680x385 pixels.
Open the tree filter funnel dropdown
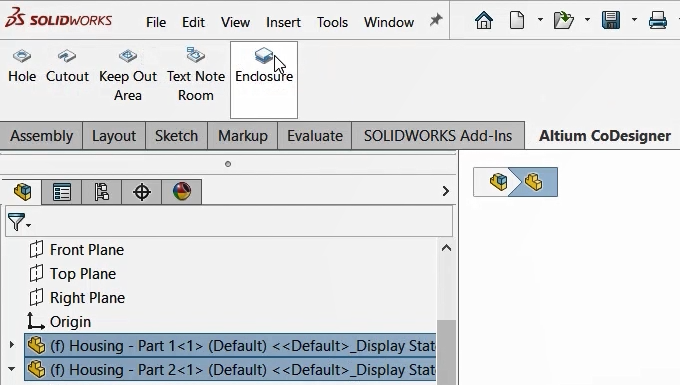[19, 222]
